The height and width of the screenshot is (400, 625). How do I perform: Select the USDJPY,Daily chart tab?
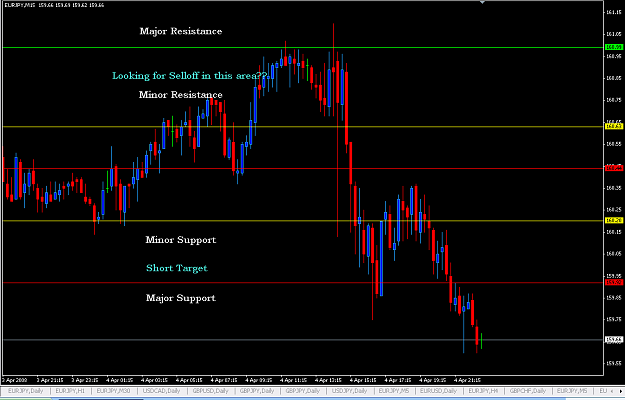pos(349,391)
